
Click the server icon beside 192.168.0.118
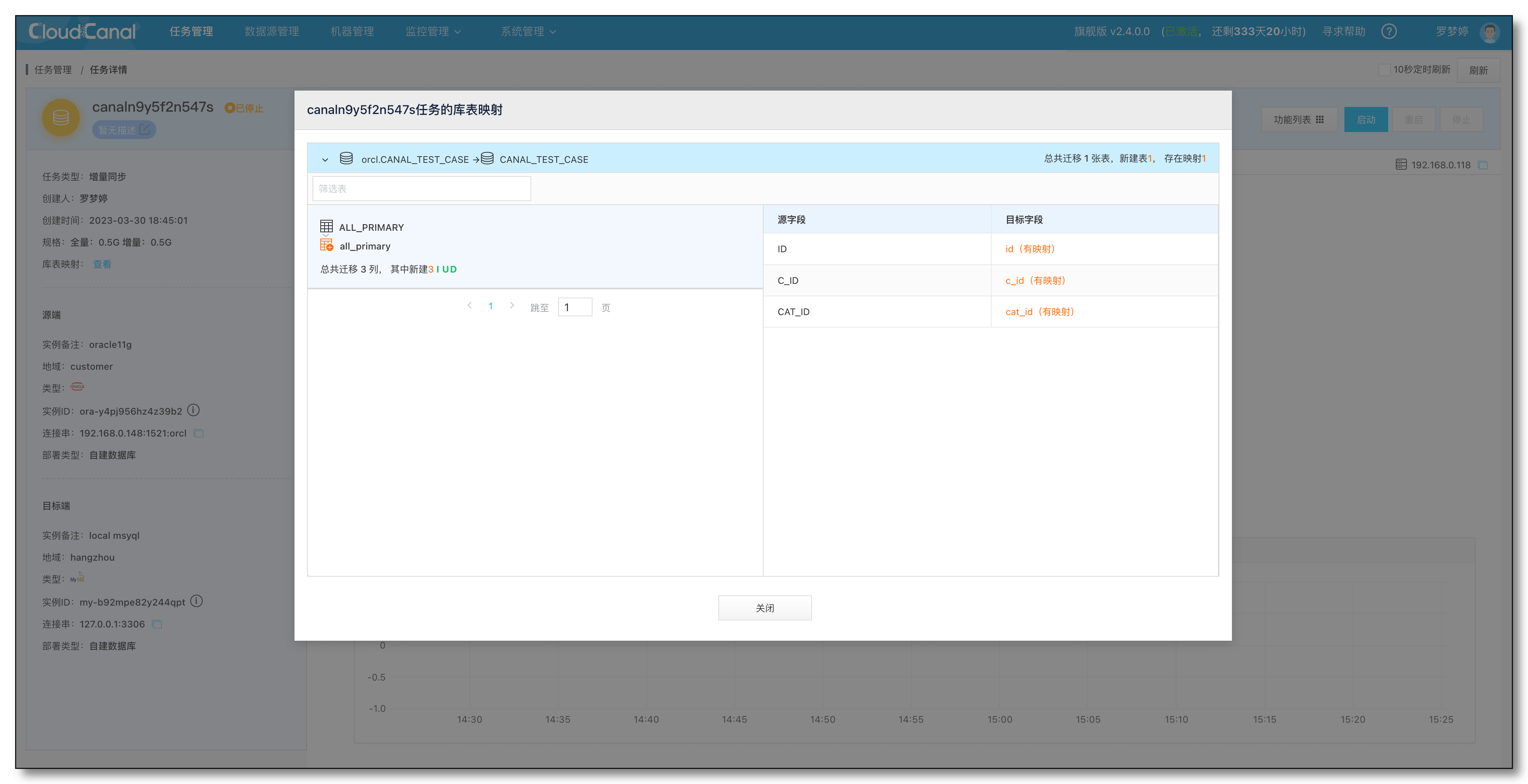click(x=1401, y=164)
